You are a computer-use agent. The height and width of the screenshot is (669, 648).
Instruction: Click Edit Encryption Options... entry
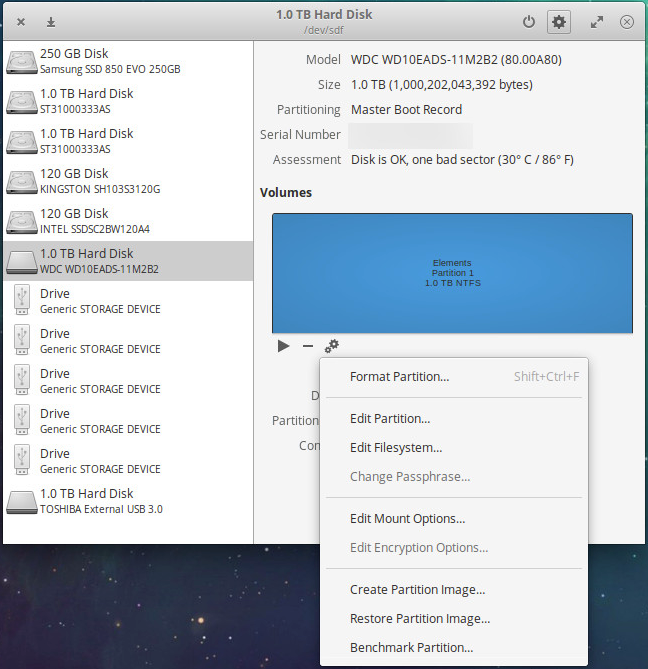[x=454, y=548]
